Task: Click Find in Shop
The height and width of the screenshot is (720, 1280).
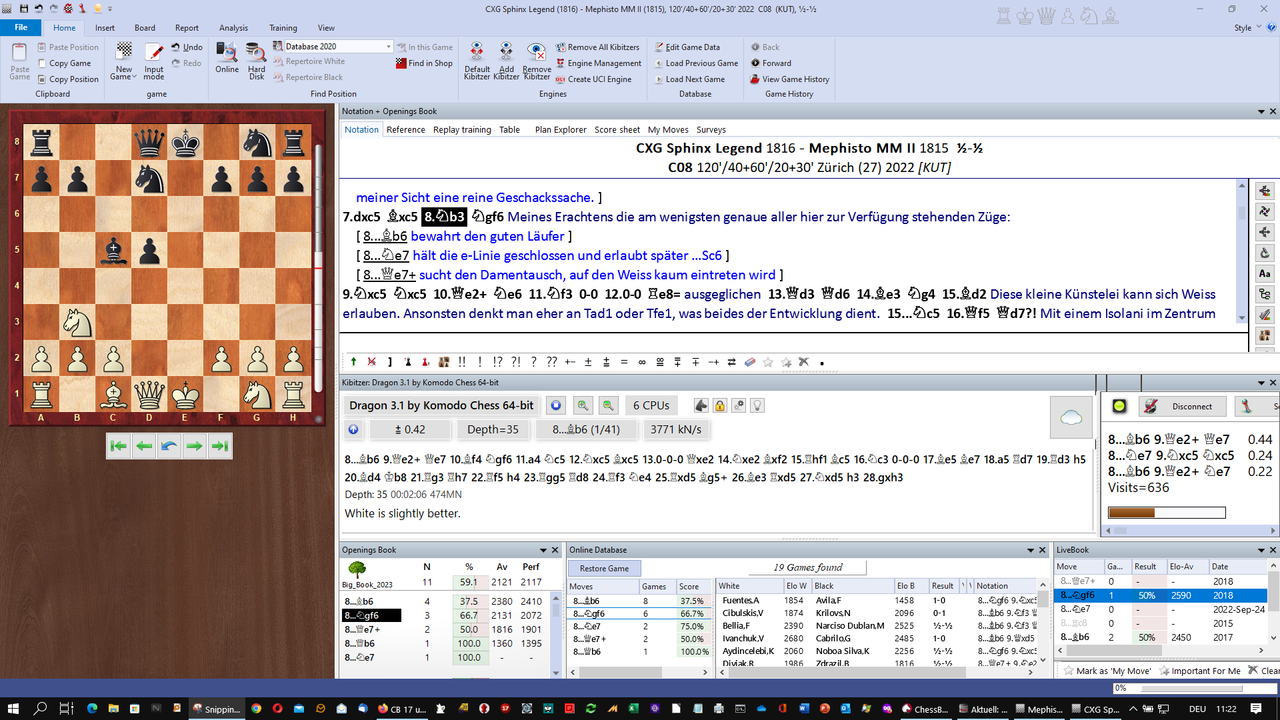Action: pos(424,63)
